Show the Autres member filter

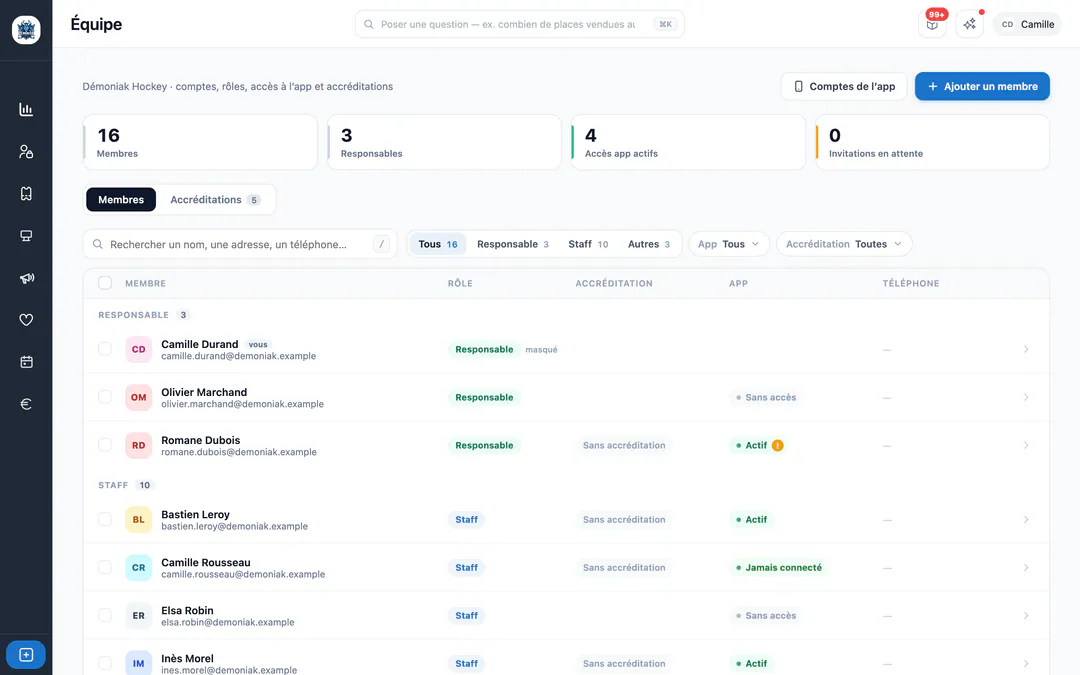(x=649, y=244)
